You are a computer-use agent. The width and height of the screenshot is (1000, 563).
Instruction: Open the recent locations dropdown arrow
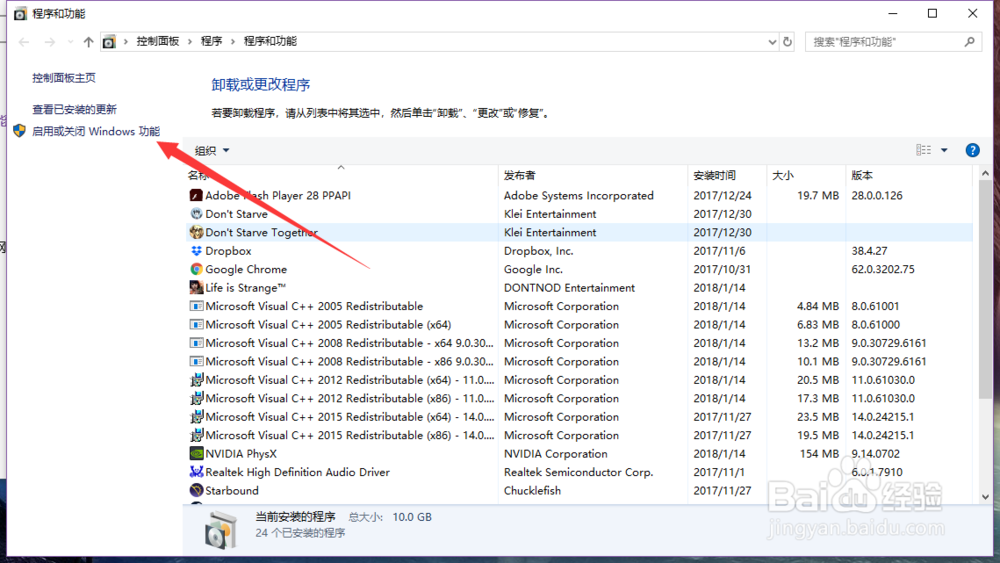click(70, 42)
